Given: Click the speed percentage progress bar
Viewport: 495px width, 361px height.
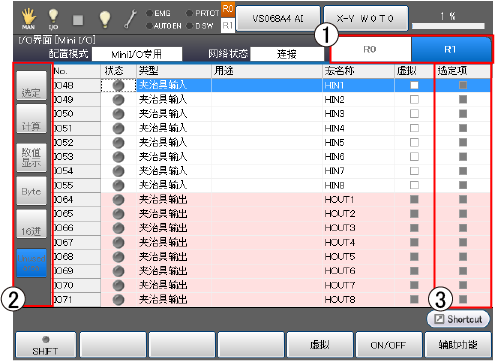Looking at the screenshot, I should click(x=448, y=26).
